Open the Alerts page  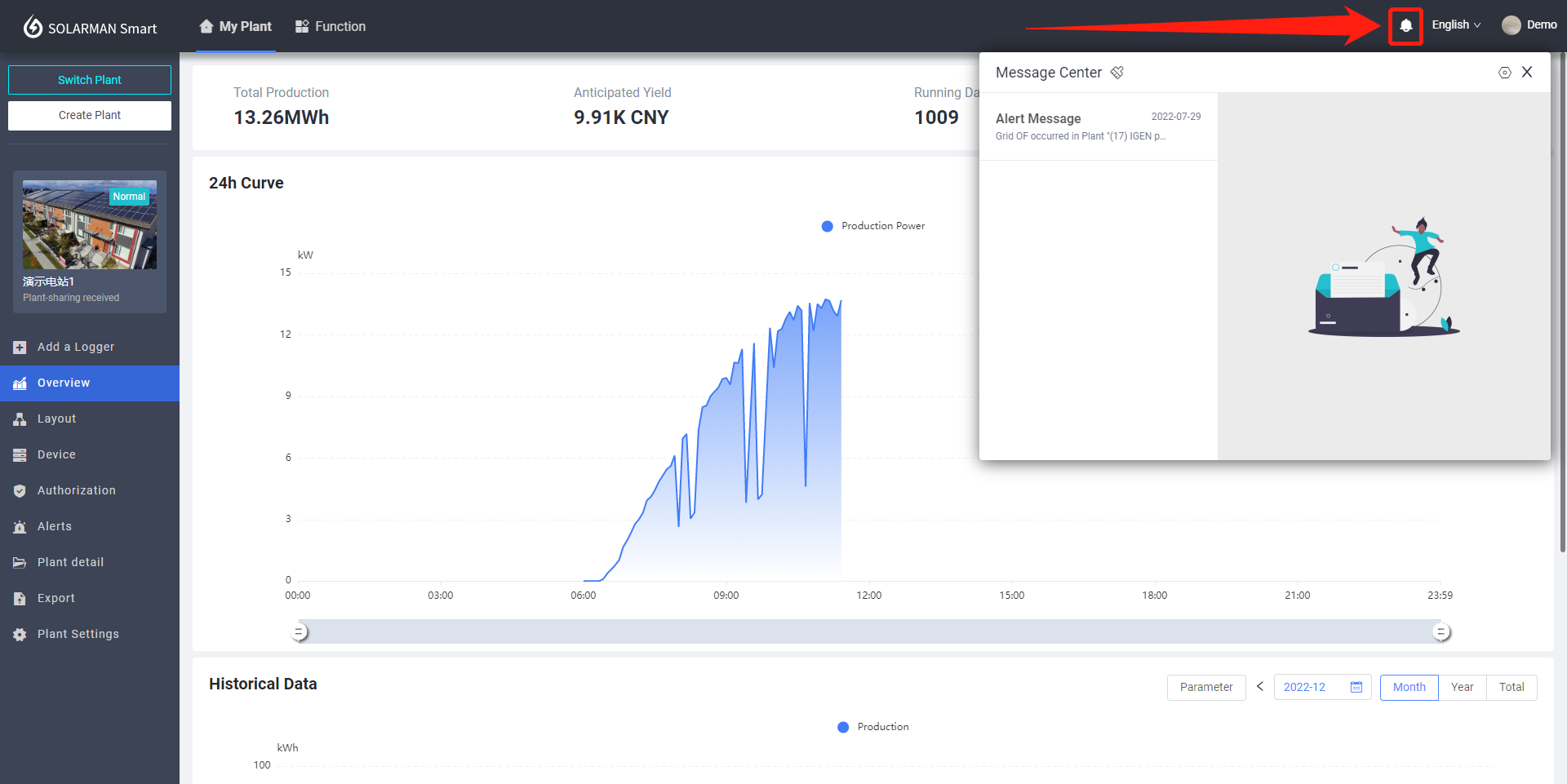[90, 526]
